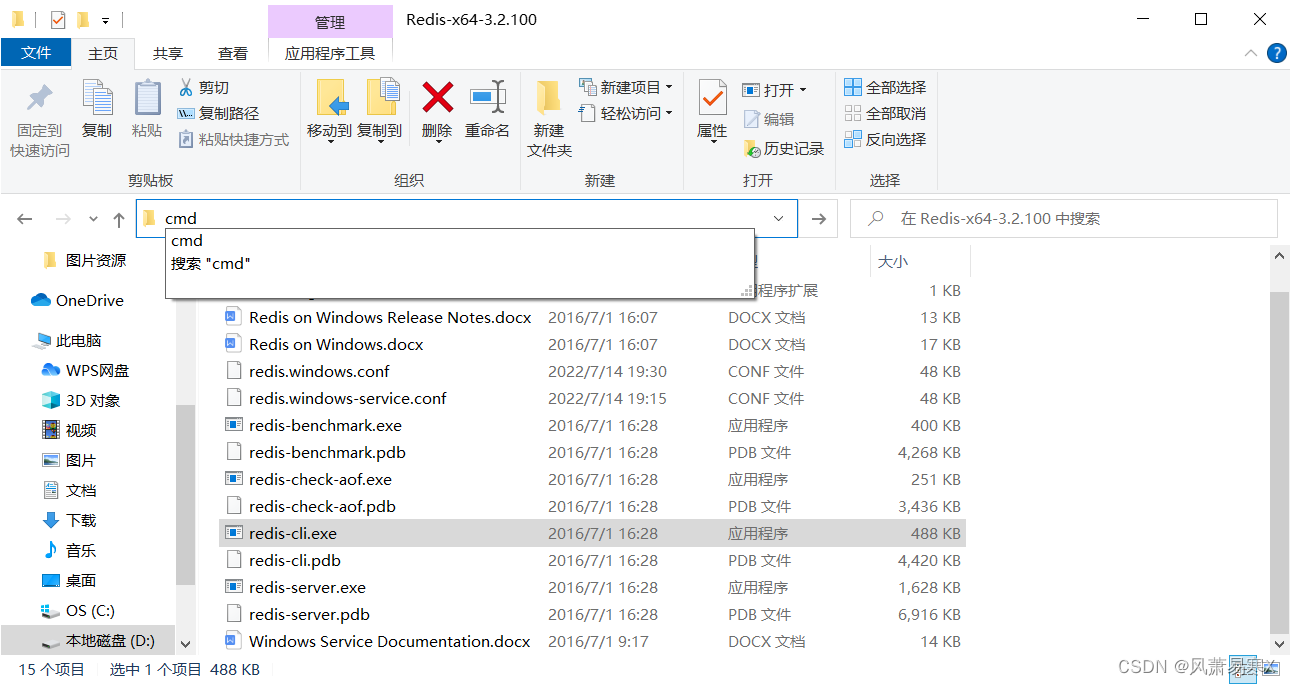
Task: Click the search box for Redis-x64-3.2.100
Action: [1063, 219]
